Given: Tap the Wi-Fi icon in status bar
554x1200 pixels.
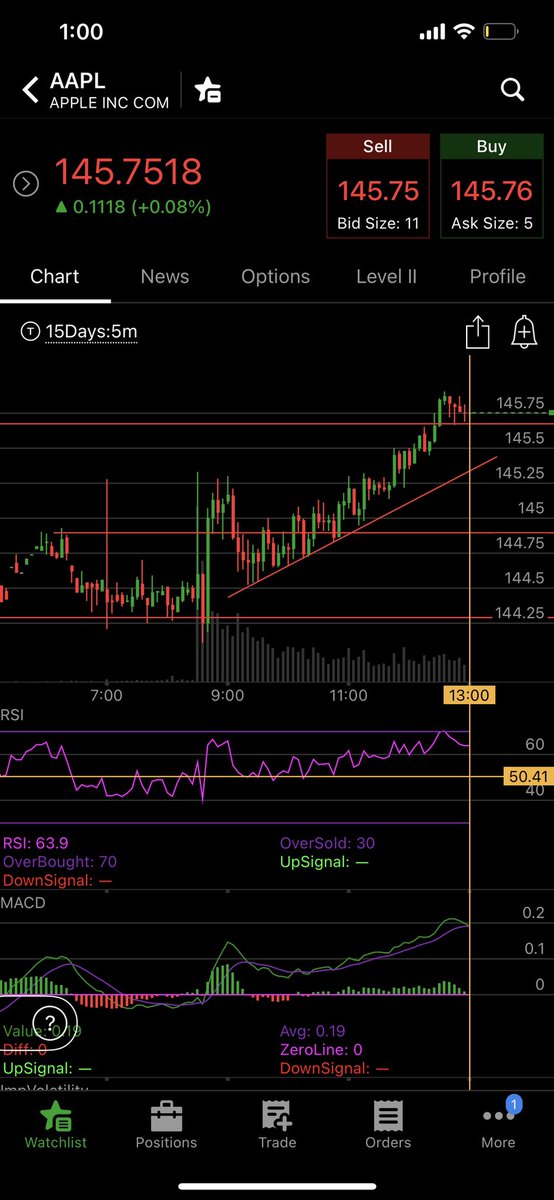Looking at the screenshot, I should point(464,32).
